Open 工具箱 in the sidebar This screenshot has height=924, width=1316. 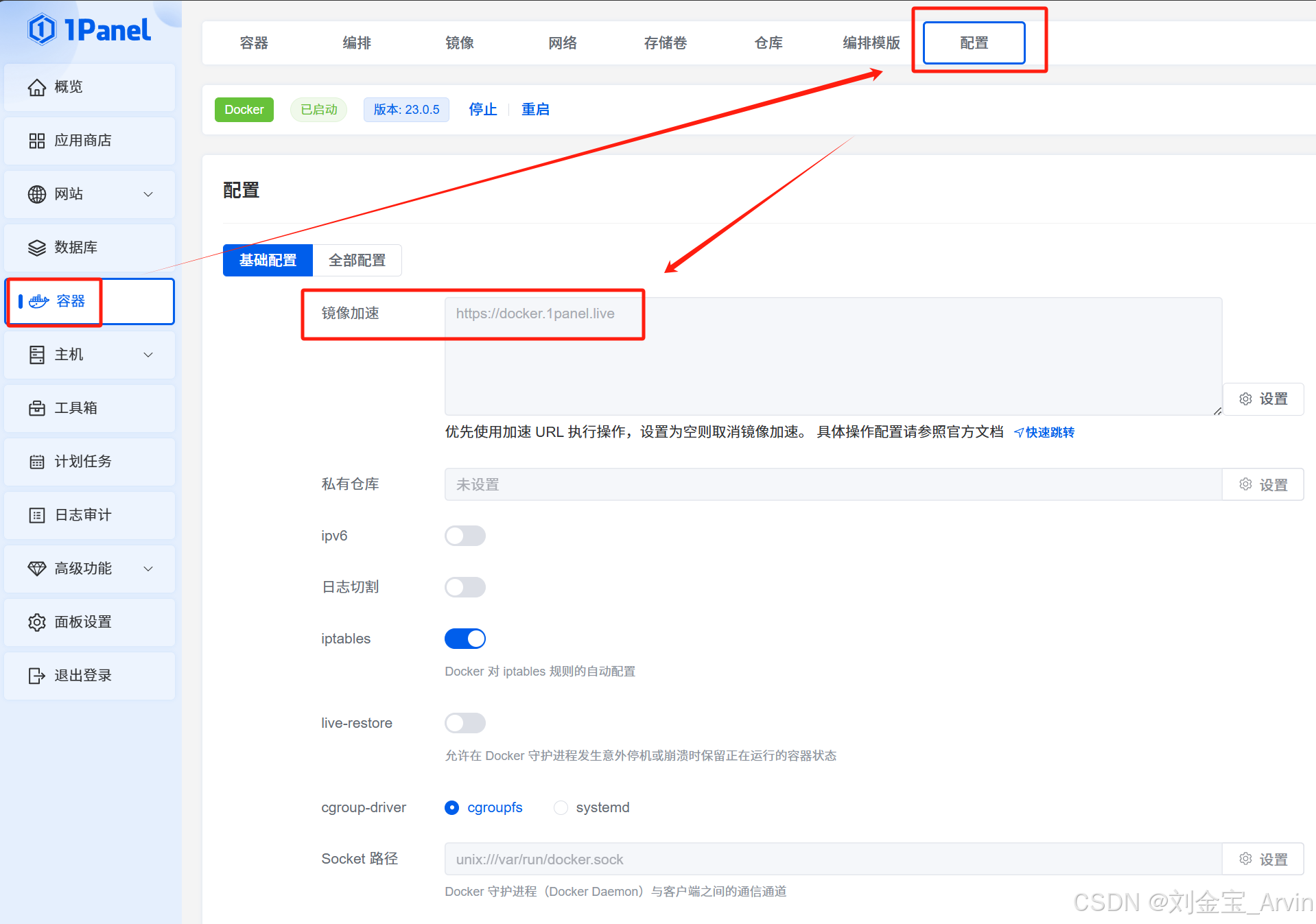(89, 408)
